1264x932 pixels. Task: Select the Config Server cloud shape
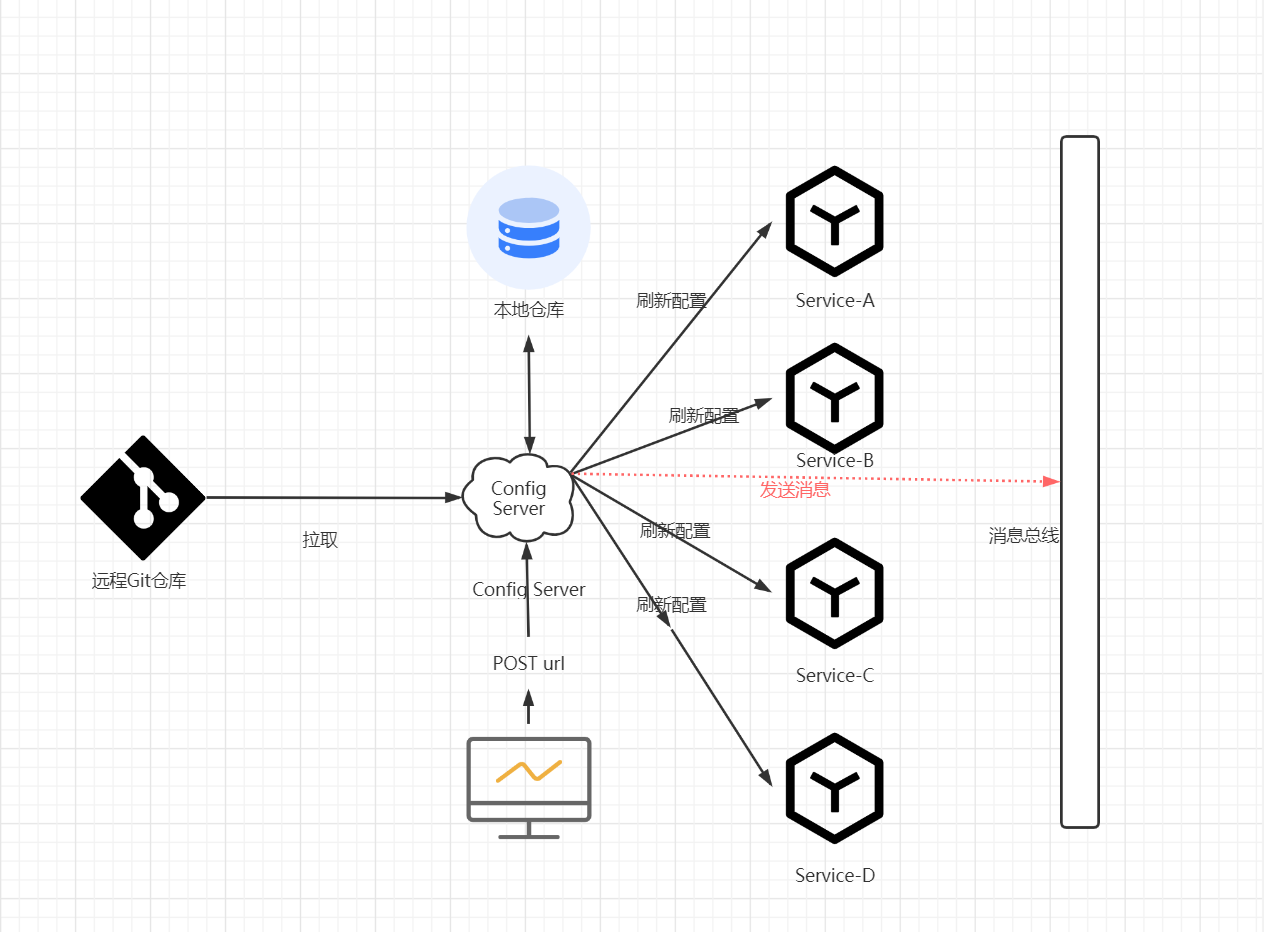518,497
